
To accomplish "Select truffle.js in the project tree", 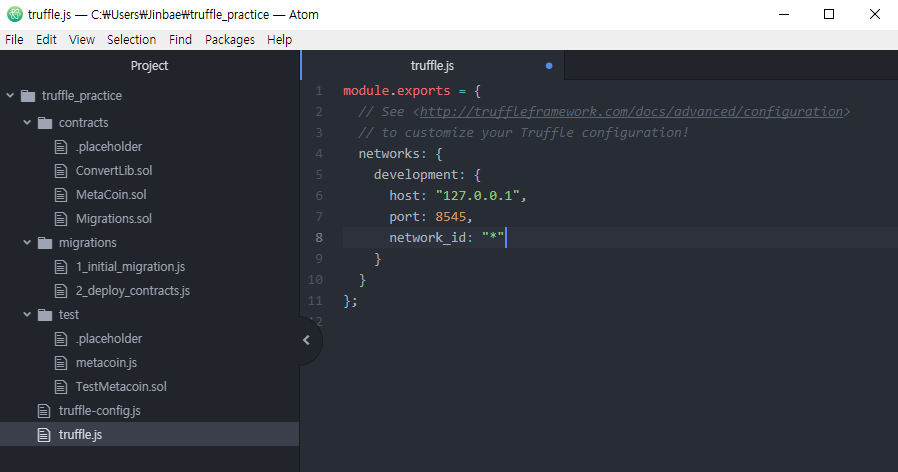I will (80, 435).
